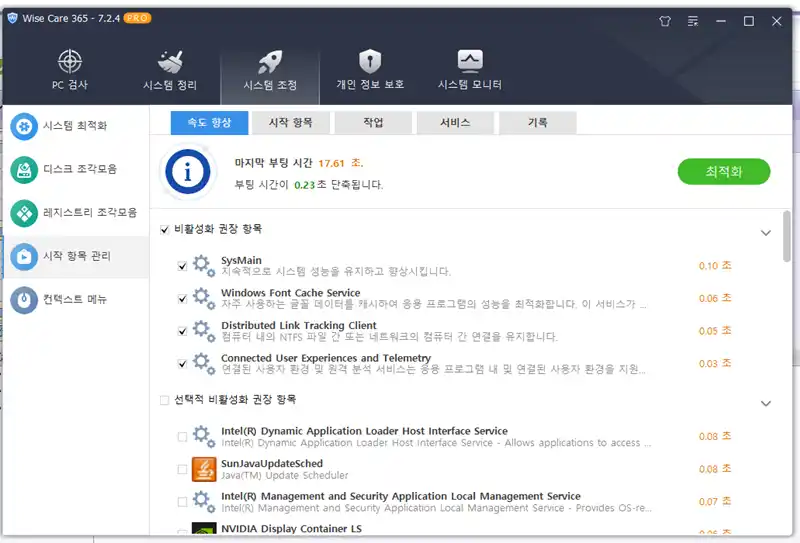Collapse the 선택적 비활성화 권장 항목 section chevron
Screen dimensions: 800x543
point(766,403)
